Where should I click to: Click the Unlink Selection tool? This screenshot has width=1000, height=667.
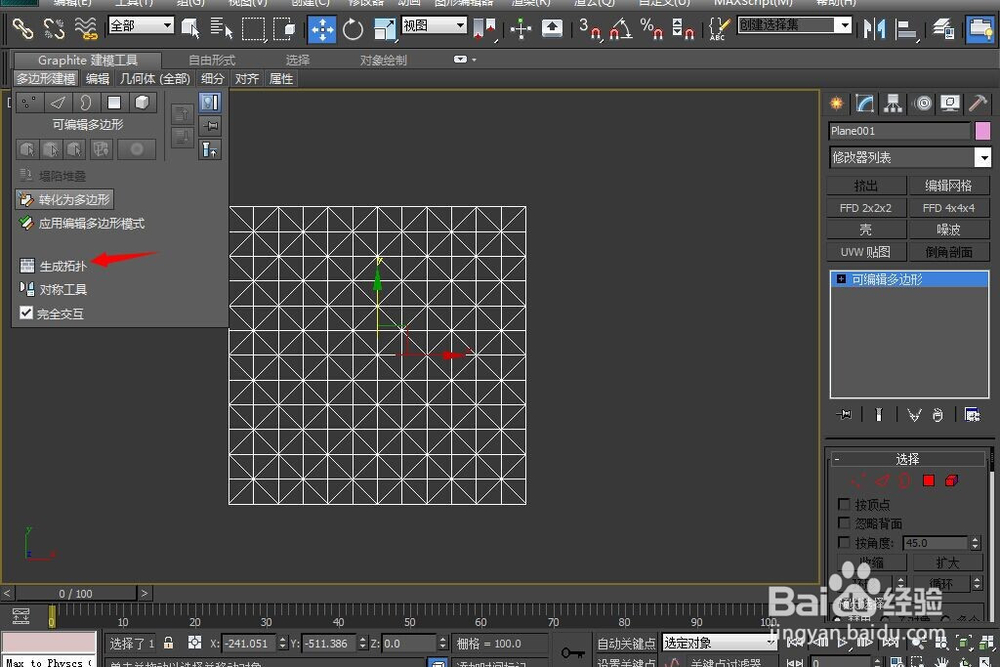[54, 29]
